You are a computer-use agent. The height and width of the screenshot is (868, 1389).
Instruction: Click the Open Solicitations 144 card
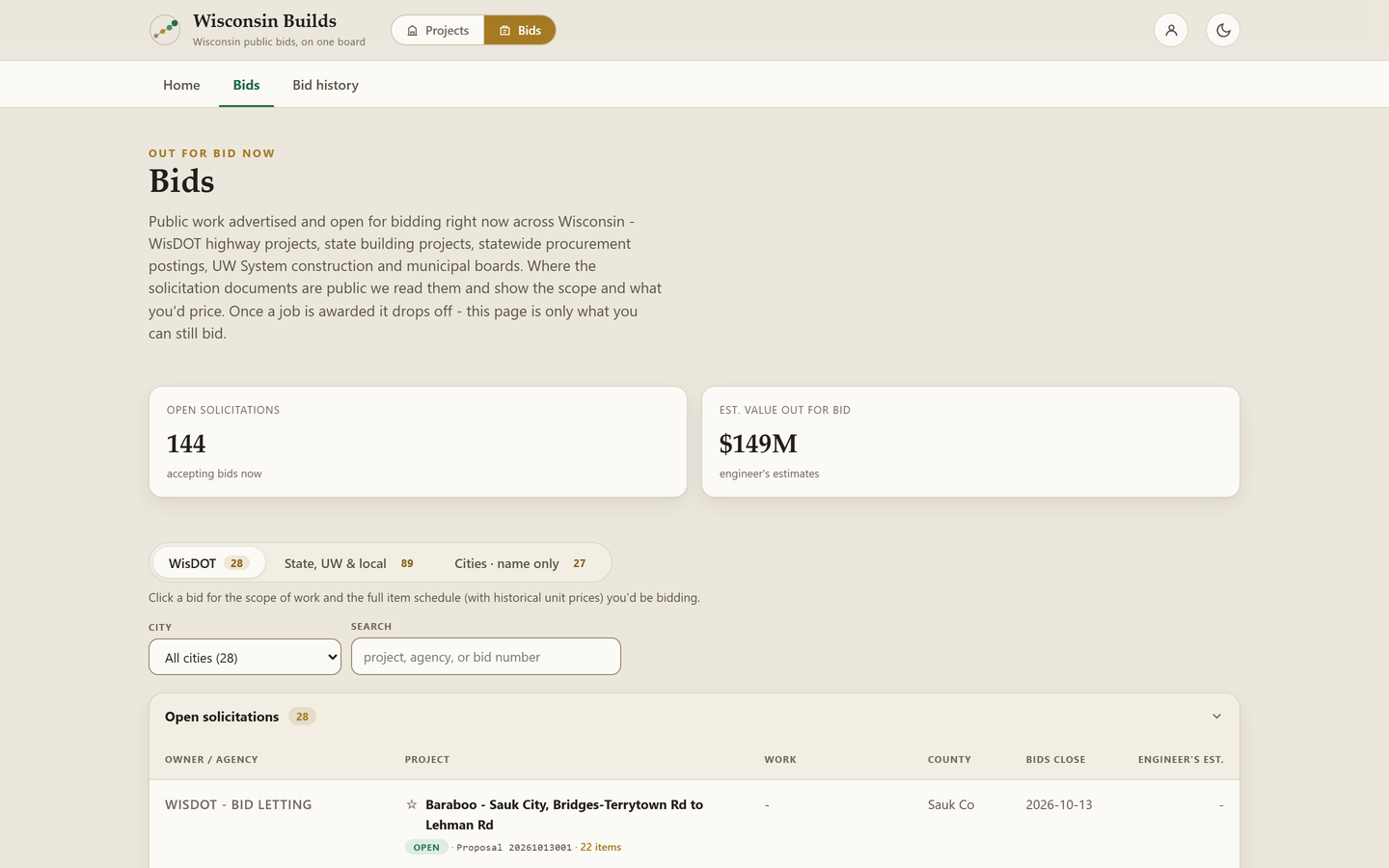[x=418, y=442]
